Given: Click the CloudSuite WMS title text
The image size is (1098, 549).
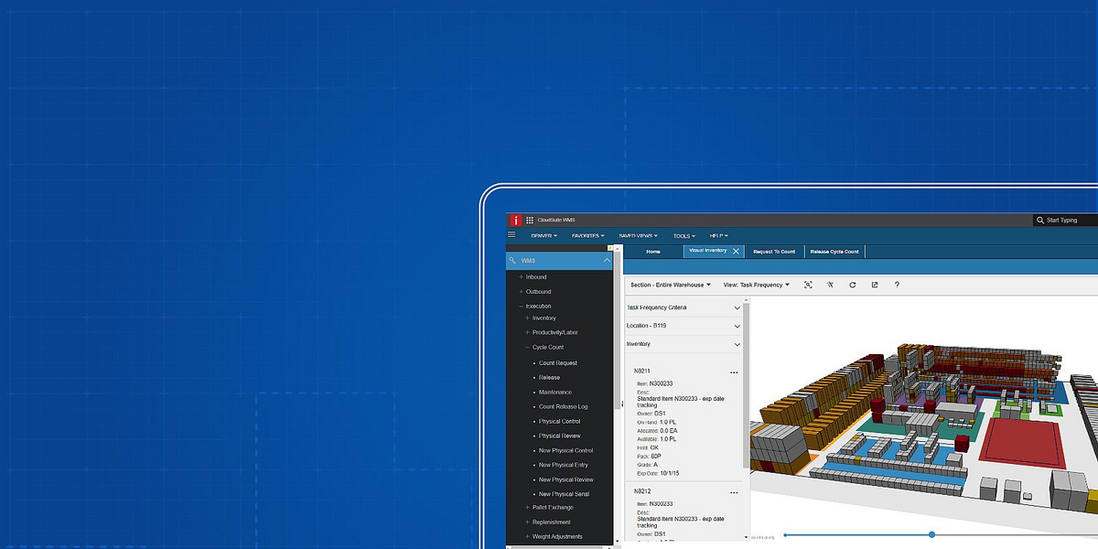Looking at the screenshot, I should click(556, 220).
